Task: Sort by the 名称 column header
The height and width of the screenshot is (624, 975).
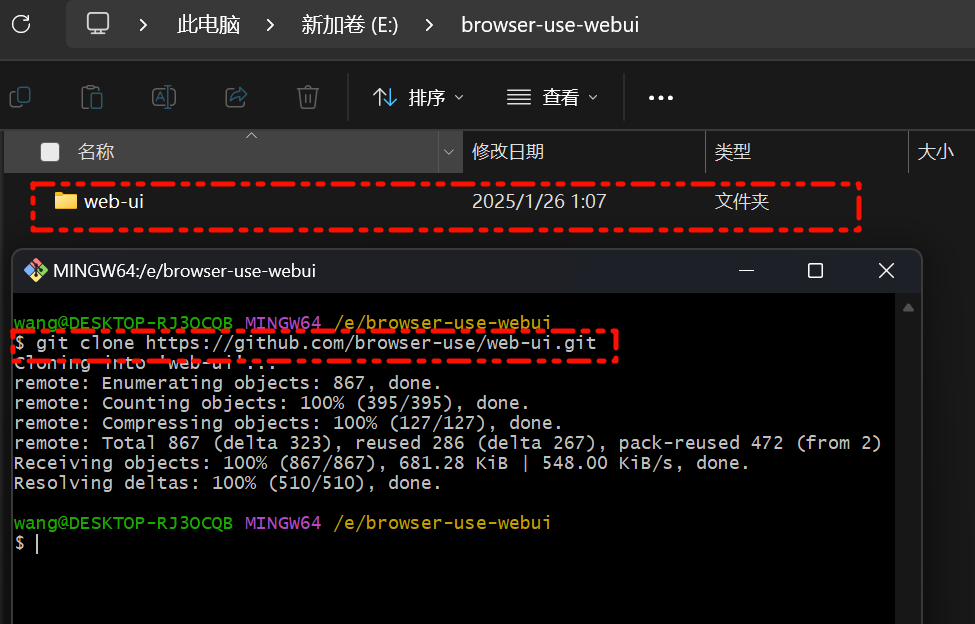Action: tap(96, 152)
